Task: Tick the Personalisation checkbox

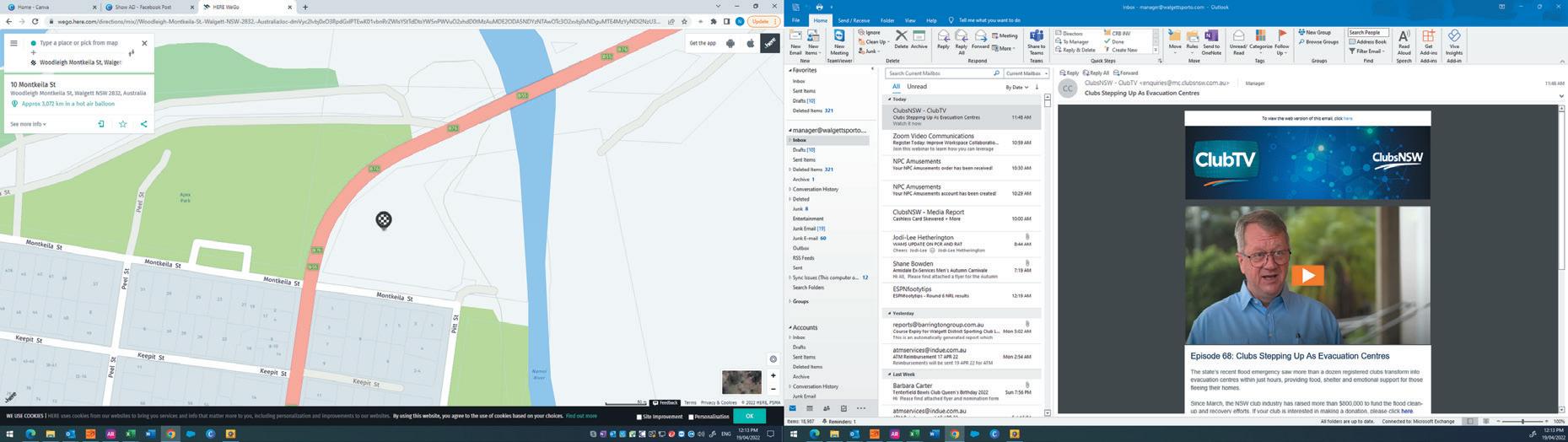Action: click(691, 417)
